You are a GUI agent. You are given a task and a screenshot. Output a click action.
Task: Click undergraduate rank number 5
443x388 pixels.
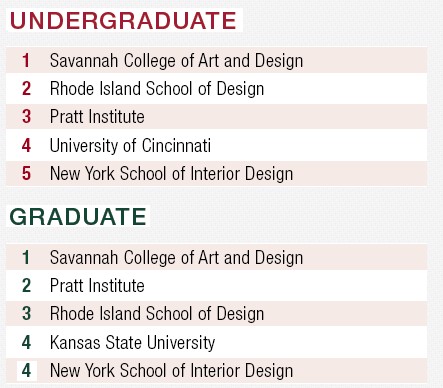pos(26,174)
